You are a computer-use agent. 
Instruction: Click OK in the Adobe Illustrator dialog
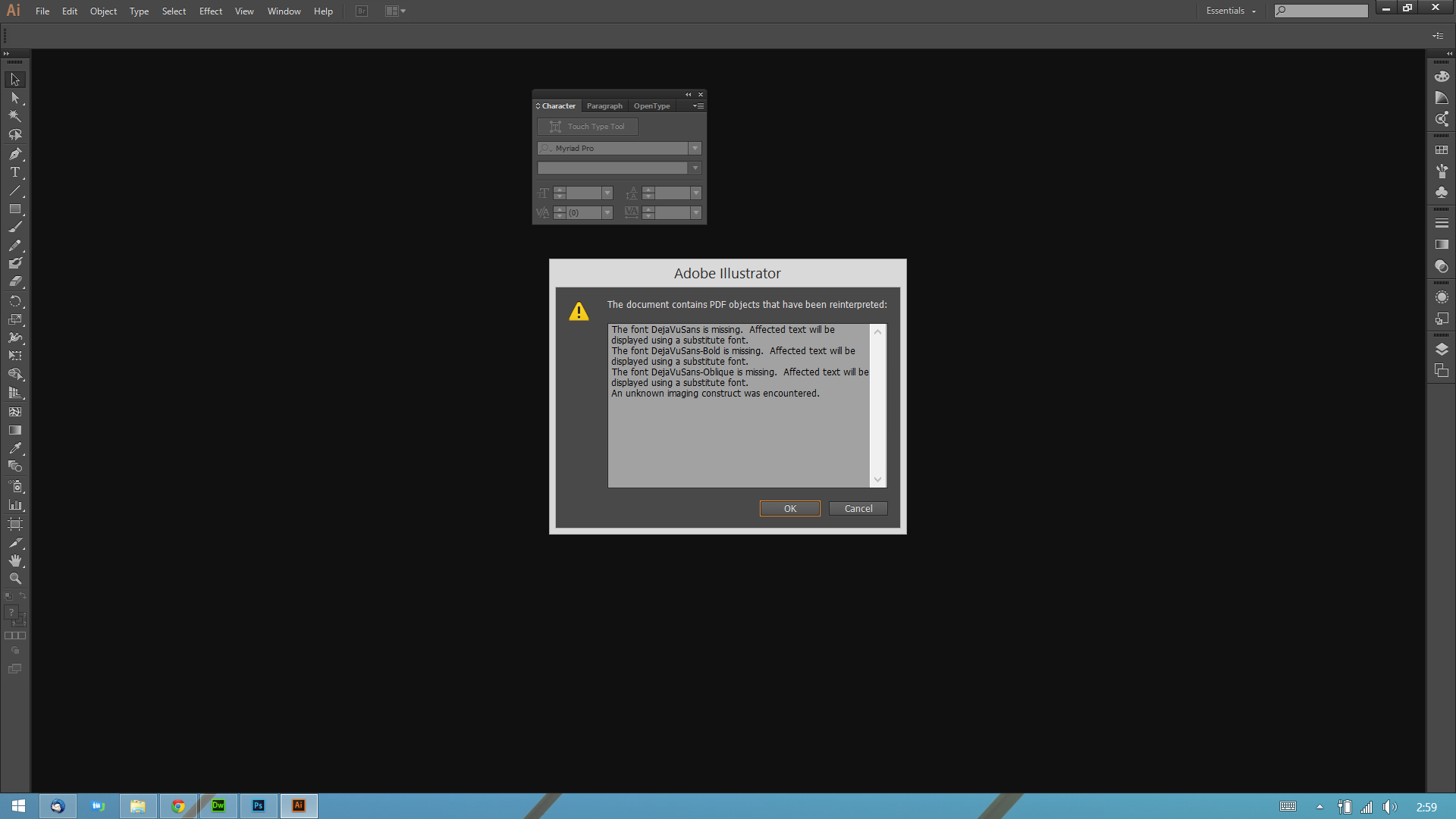790,509
